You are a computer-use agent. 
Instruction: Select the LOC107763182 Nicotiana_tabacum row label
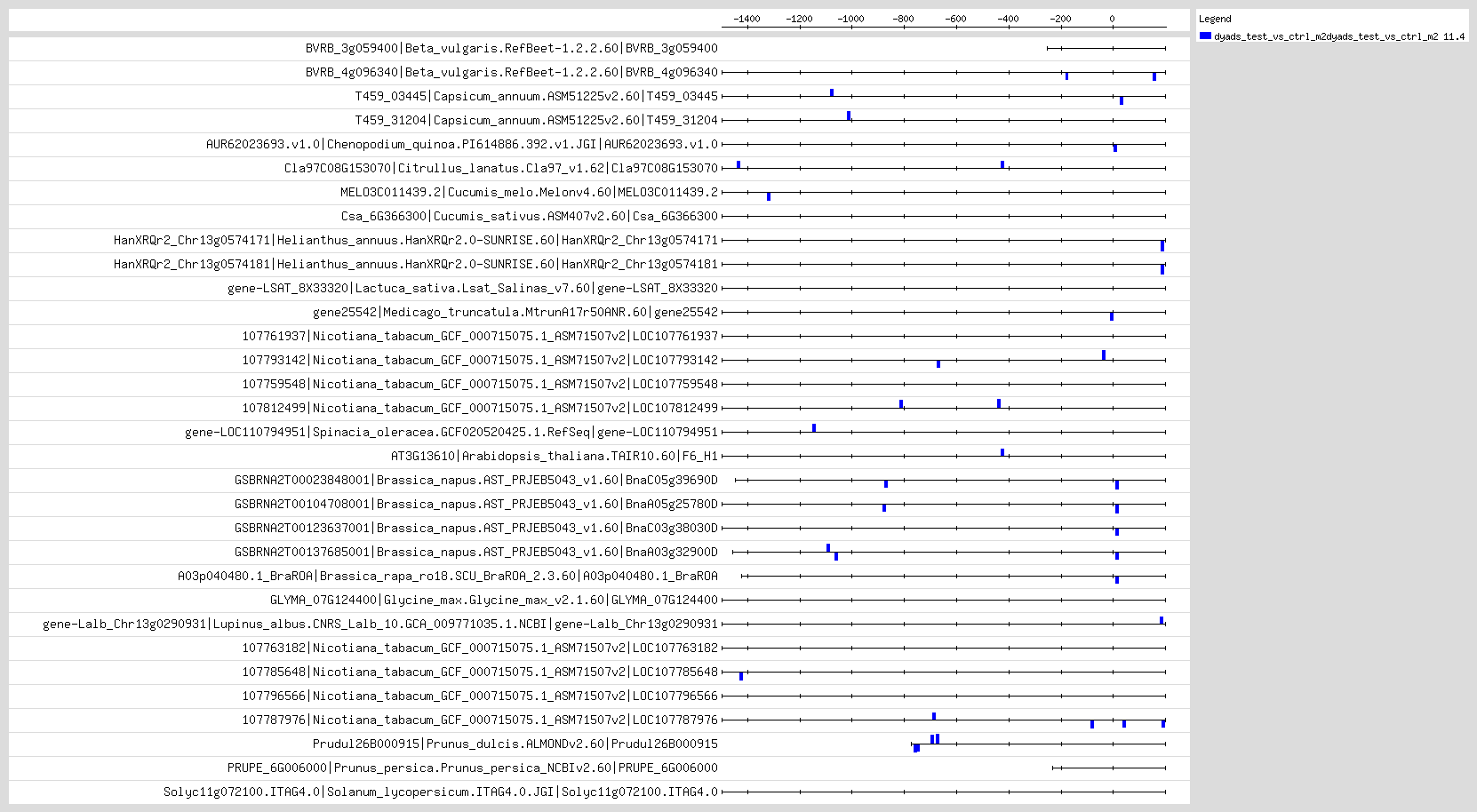480,648
